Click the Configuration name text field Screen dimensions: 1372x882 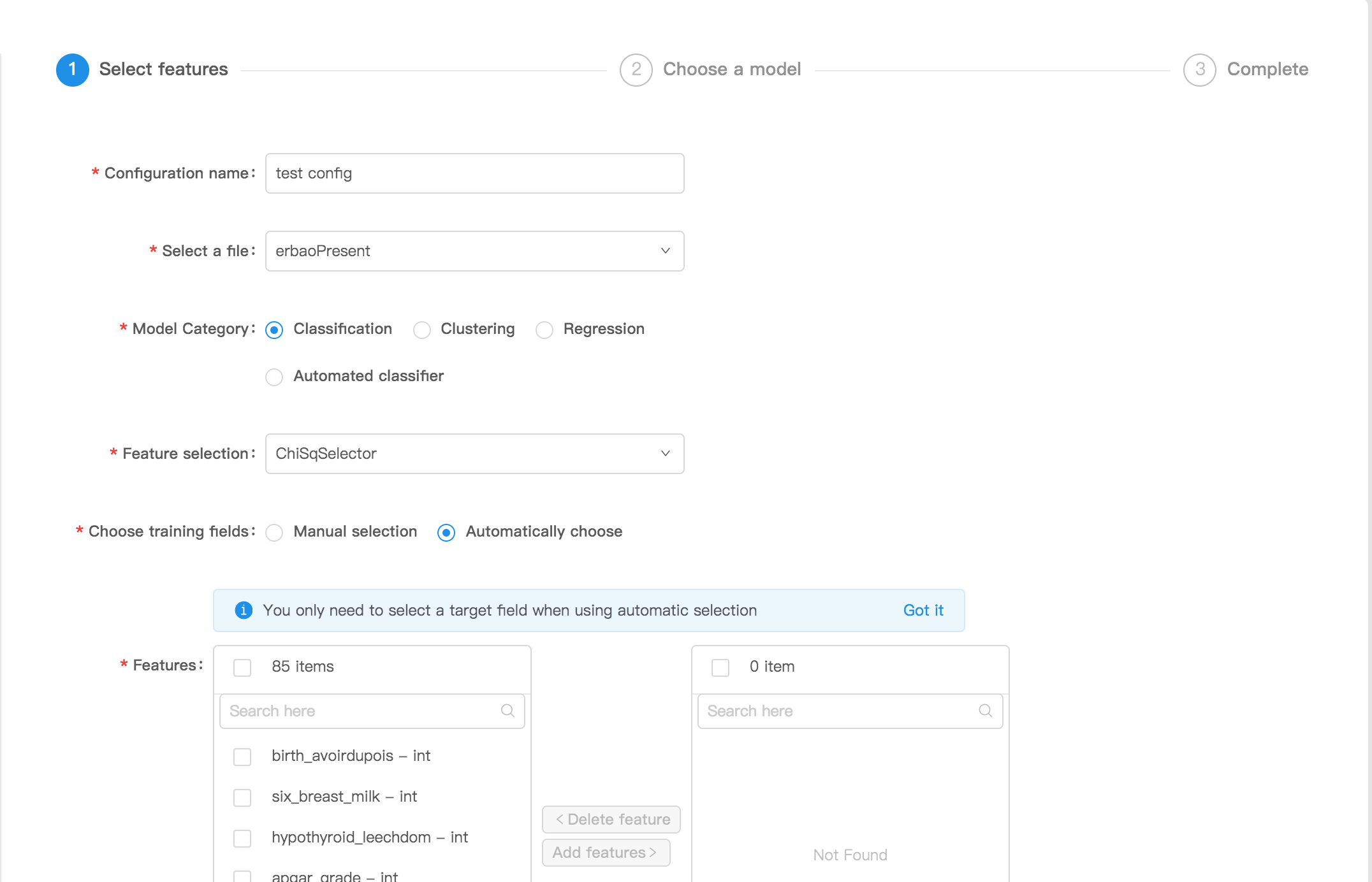click(474, 173)
